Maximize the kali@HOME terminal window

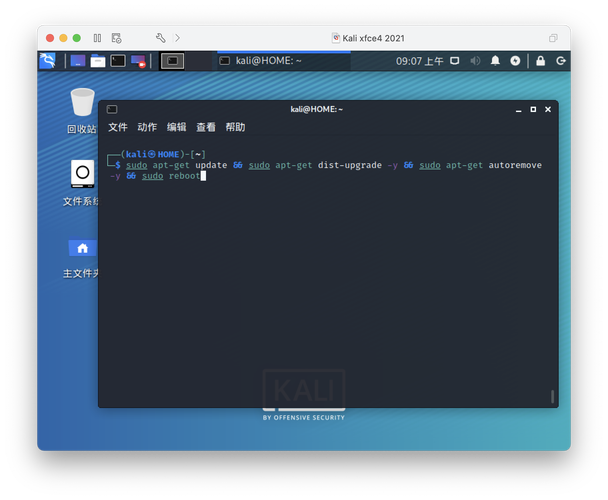533,110
